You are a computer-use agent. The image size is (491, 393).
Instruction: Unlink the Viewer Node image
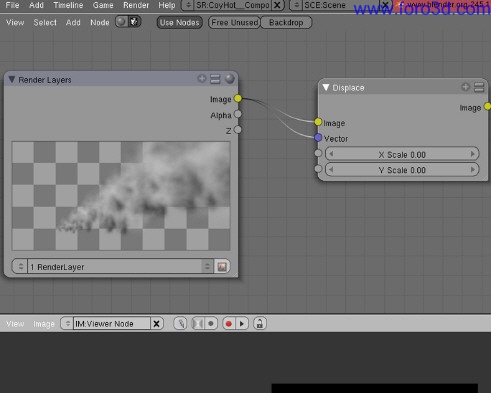pyautogui.click(x=156, y=324)
